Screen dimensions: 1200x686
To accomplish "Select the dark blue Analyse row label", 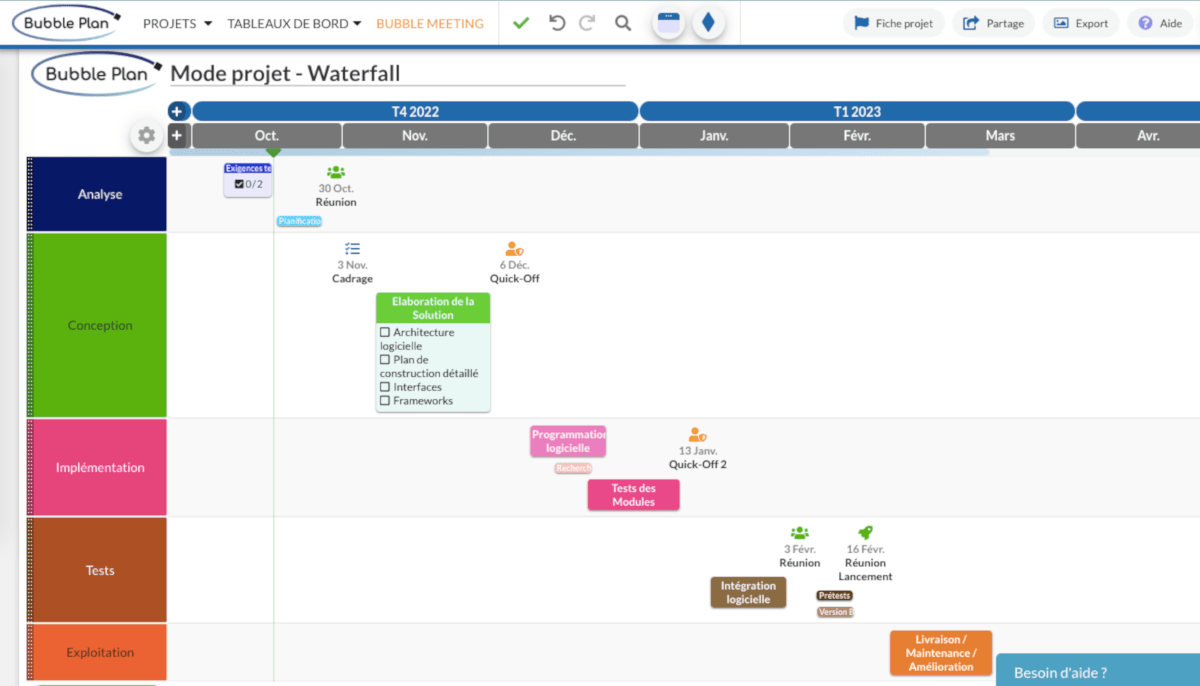I will 100,194.
